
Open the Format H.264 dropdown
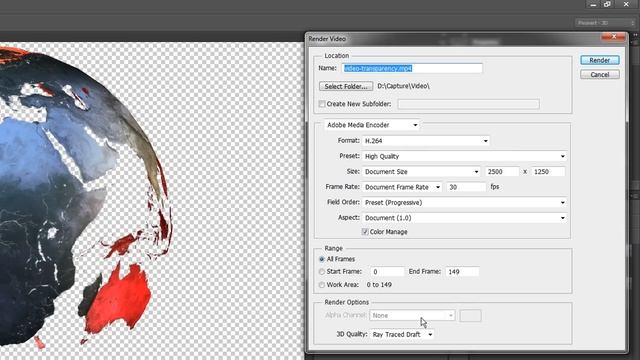[426, 141]
